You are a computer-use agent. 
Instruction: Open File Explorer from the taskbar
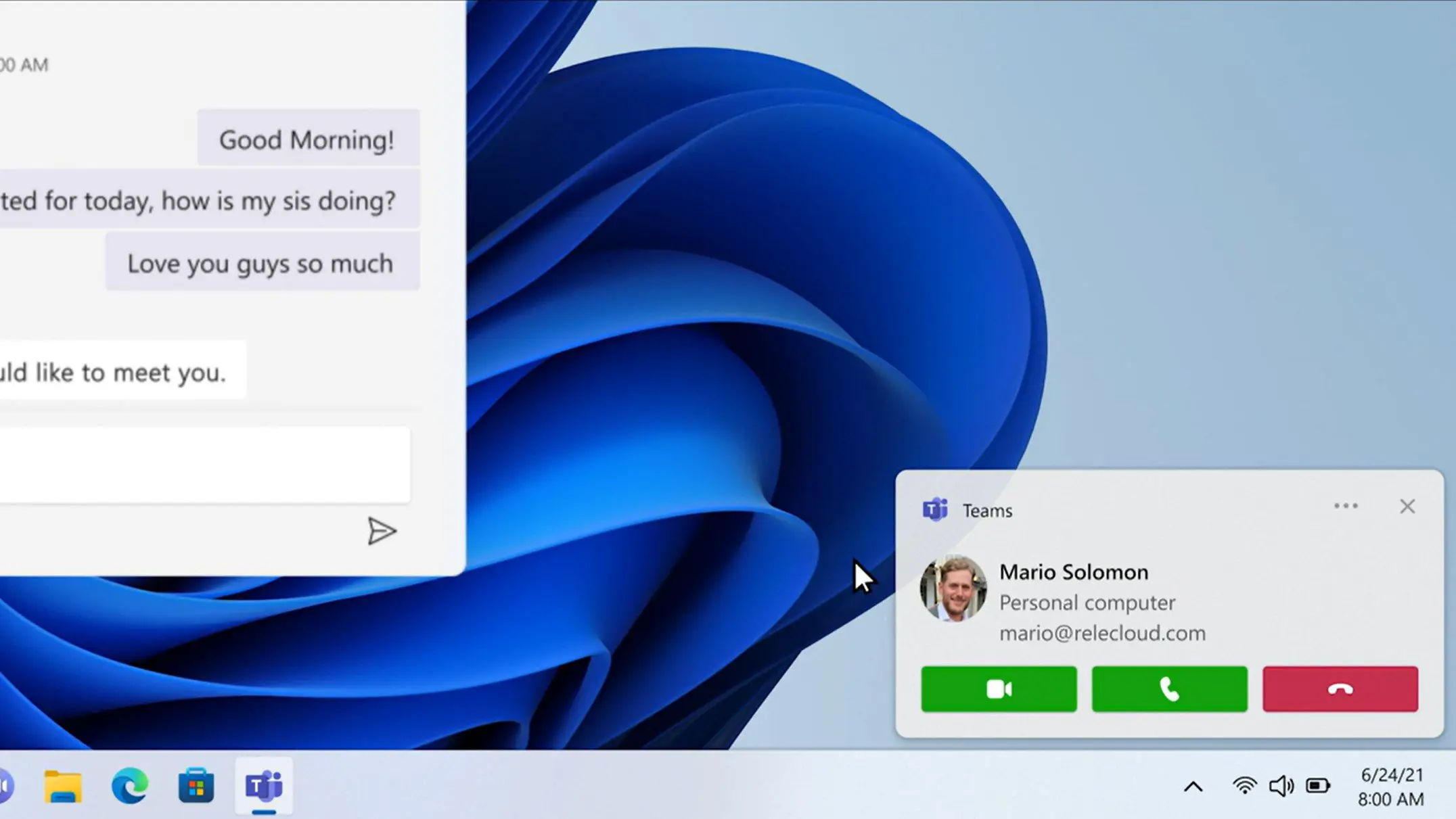(63, 787)
